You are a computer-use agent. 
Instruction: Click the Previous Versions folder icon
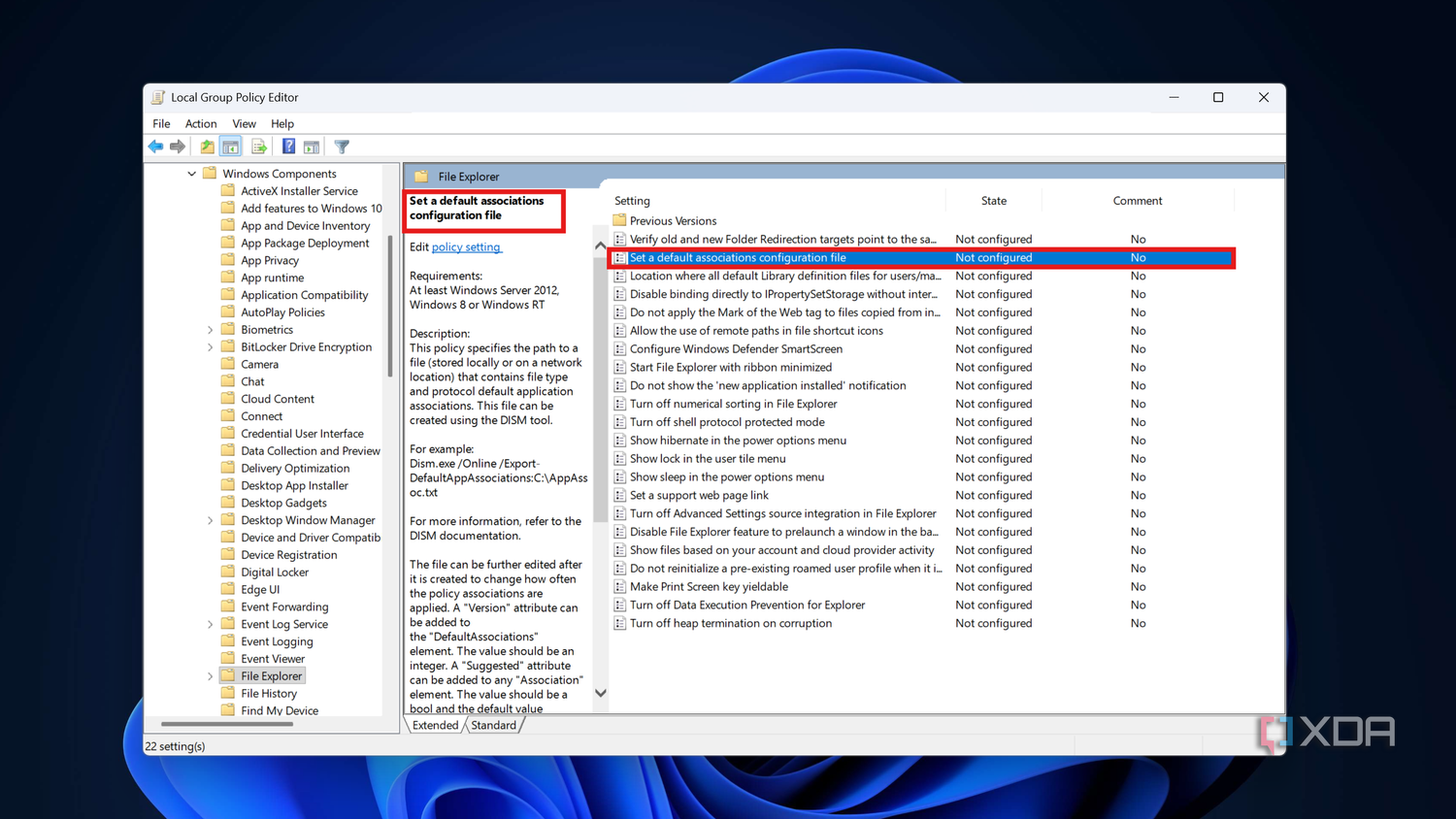click(619, 220)
